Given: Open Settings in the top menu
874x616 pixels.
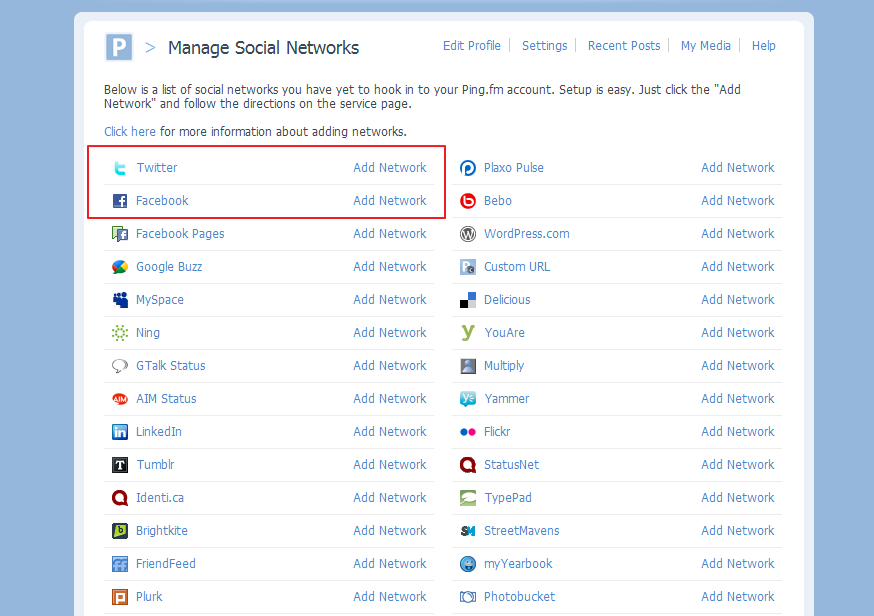Looking at the screenshot, I should [x=544, y=46].
